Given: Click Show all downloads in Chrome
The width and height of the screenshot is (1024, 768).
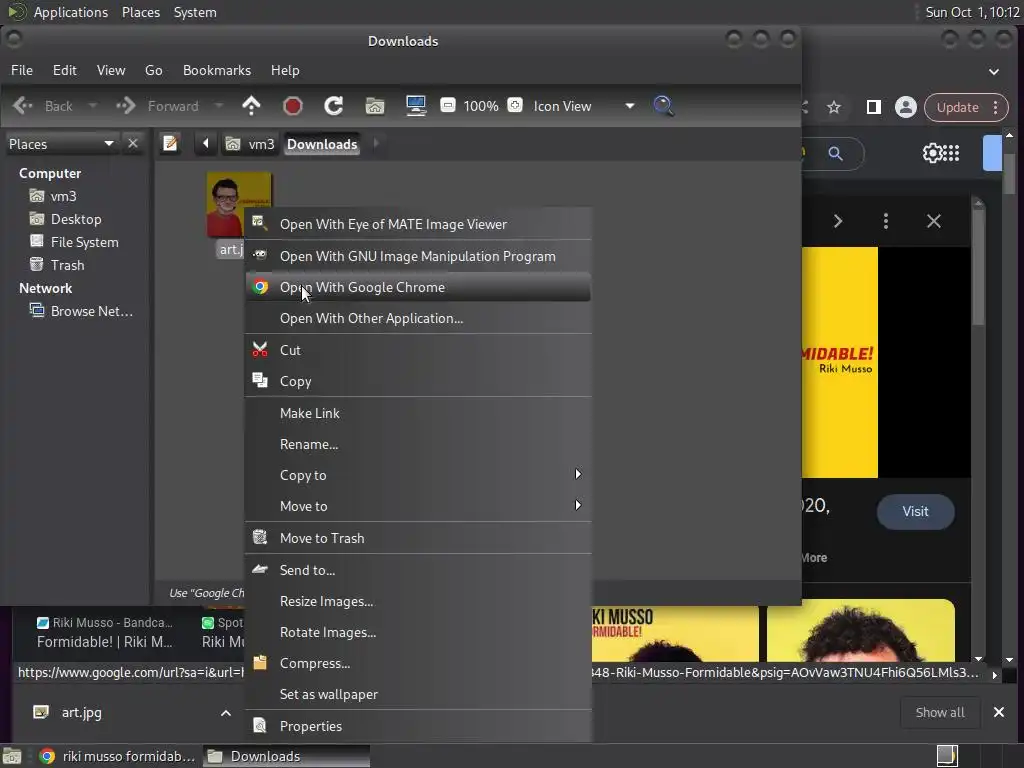Looking at the screenshot, I should point(940,712).
